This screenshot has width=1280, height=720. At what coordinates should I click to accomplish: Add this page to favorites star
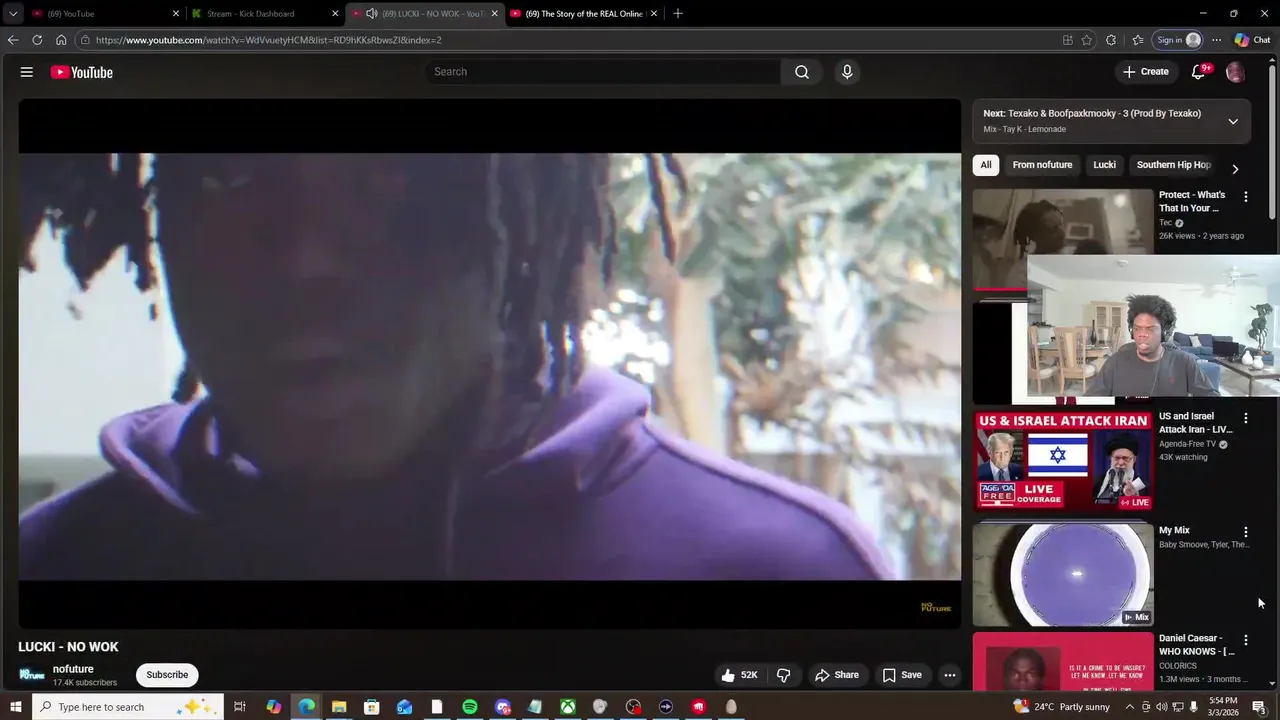click(1087, 40)
